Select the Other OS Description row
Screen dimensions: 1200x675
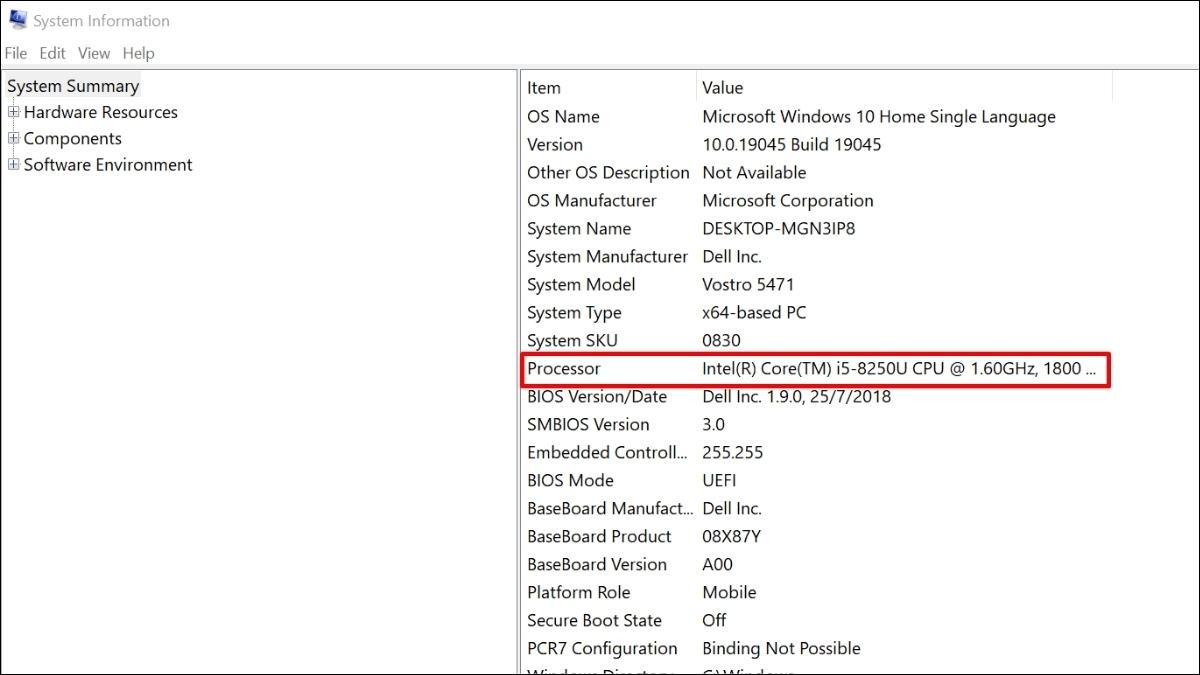pyautogui.click(x=609, y=173)
